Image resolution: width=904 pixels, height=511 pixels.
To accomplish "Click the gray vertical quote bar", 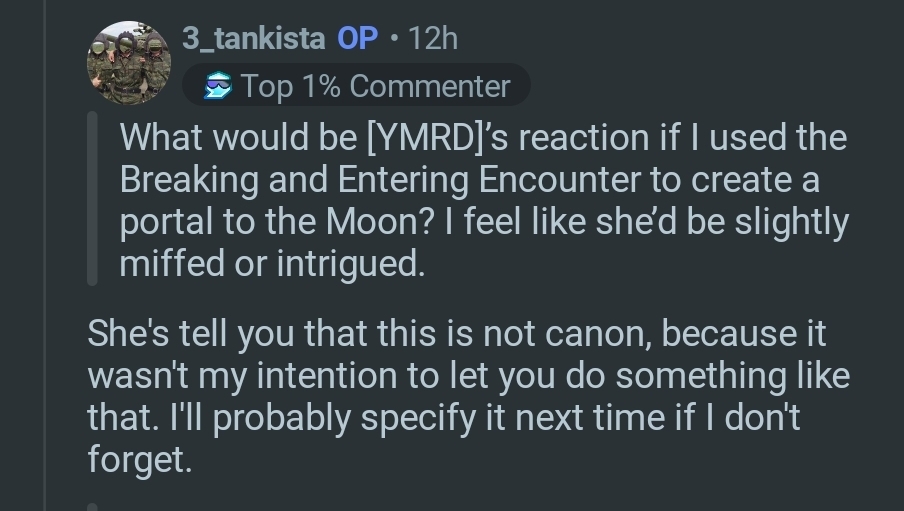I will [93, 199].
